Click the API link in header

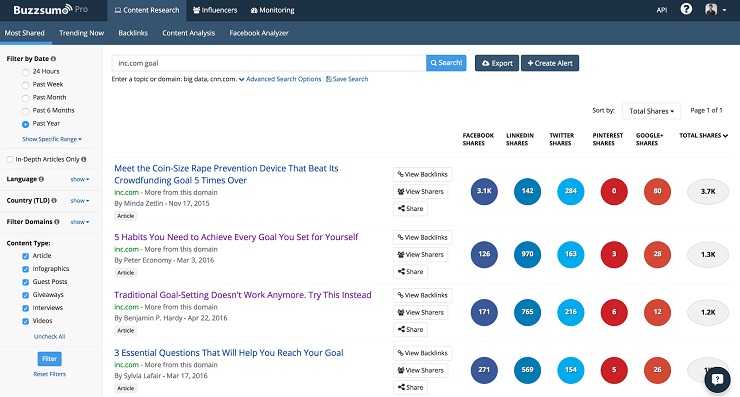point(662,10)
